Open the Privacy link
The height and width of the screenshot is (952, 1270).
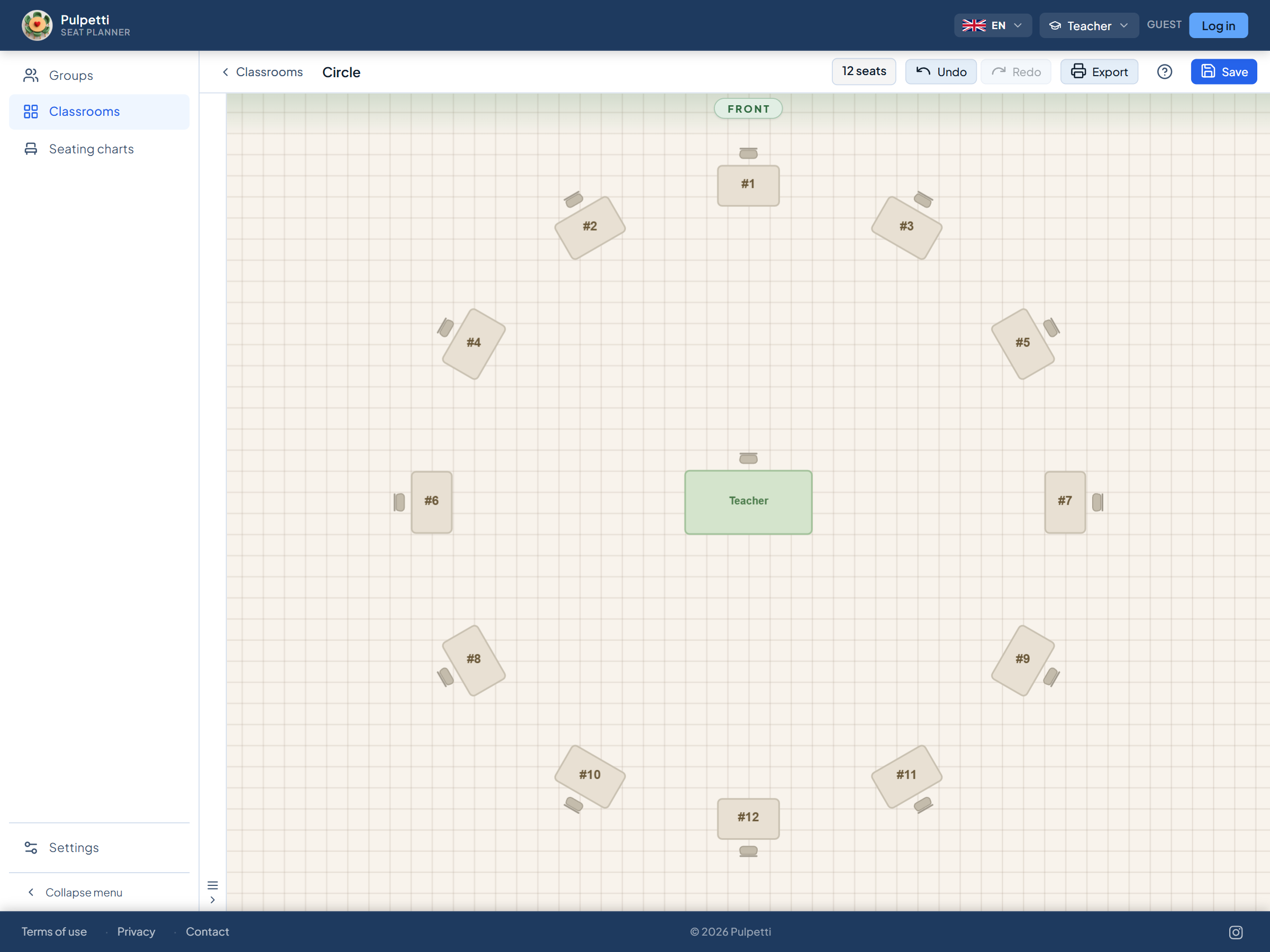(x=136, y=931)
